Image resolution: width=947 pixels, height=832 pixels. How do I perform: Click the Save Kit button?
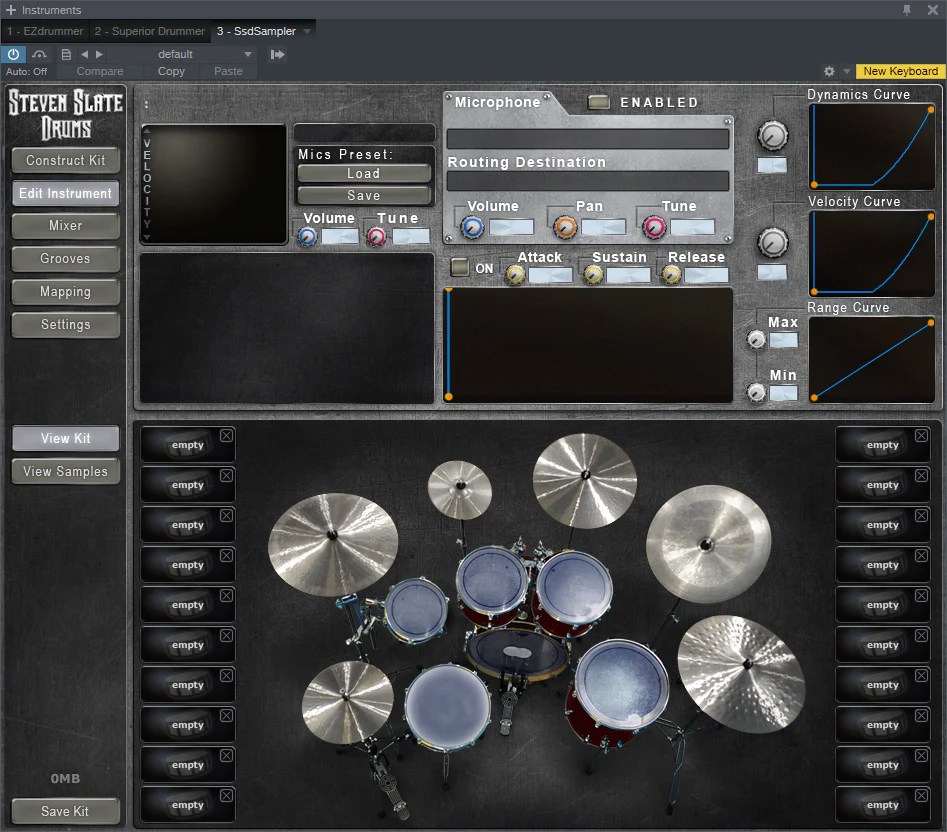[65, 811]
